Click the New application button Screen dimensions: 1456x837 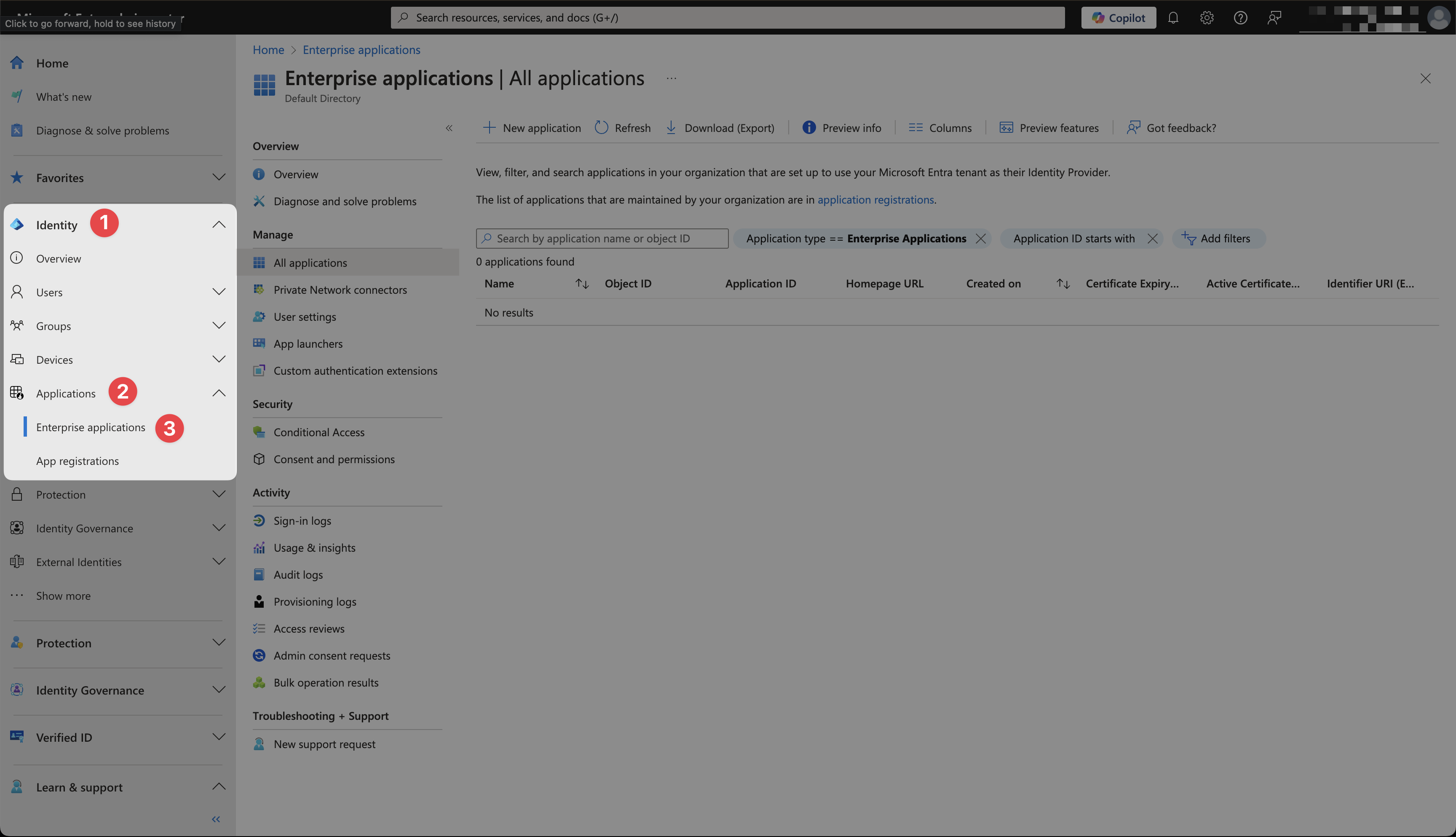tap(532, 128)
